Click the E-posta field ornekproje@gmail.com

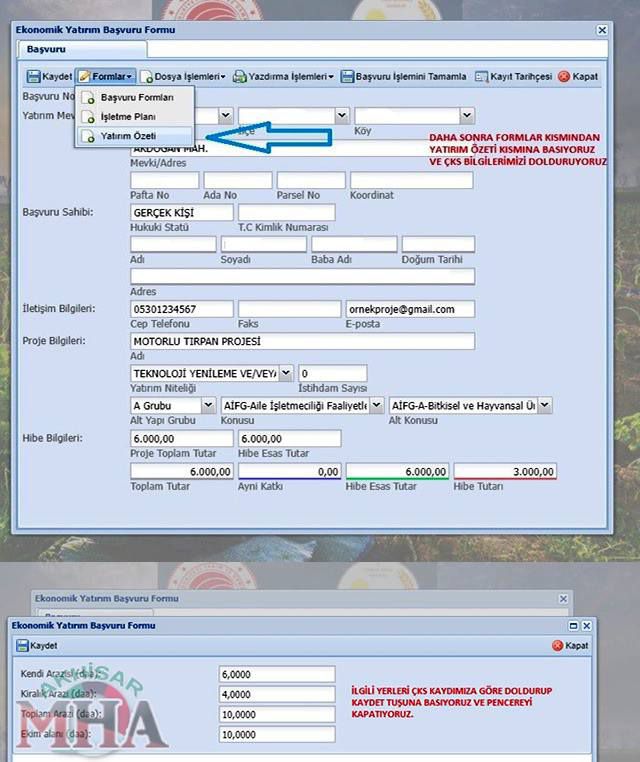pyautogui.click(x=410, y=309)
